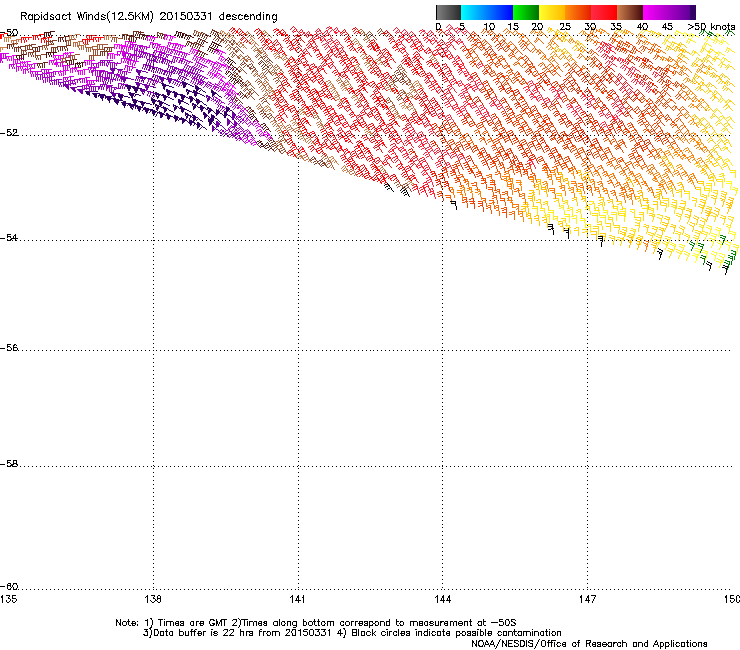
Task: Click the longitude label '141'
Action: (x=297, y=599)
